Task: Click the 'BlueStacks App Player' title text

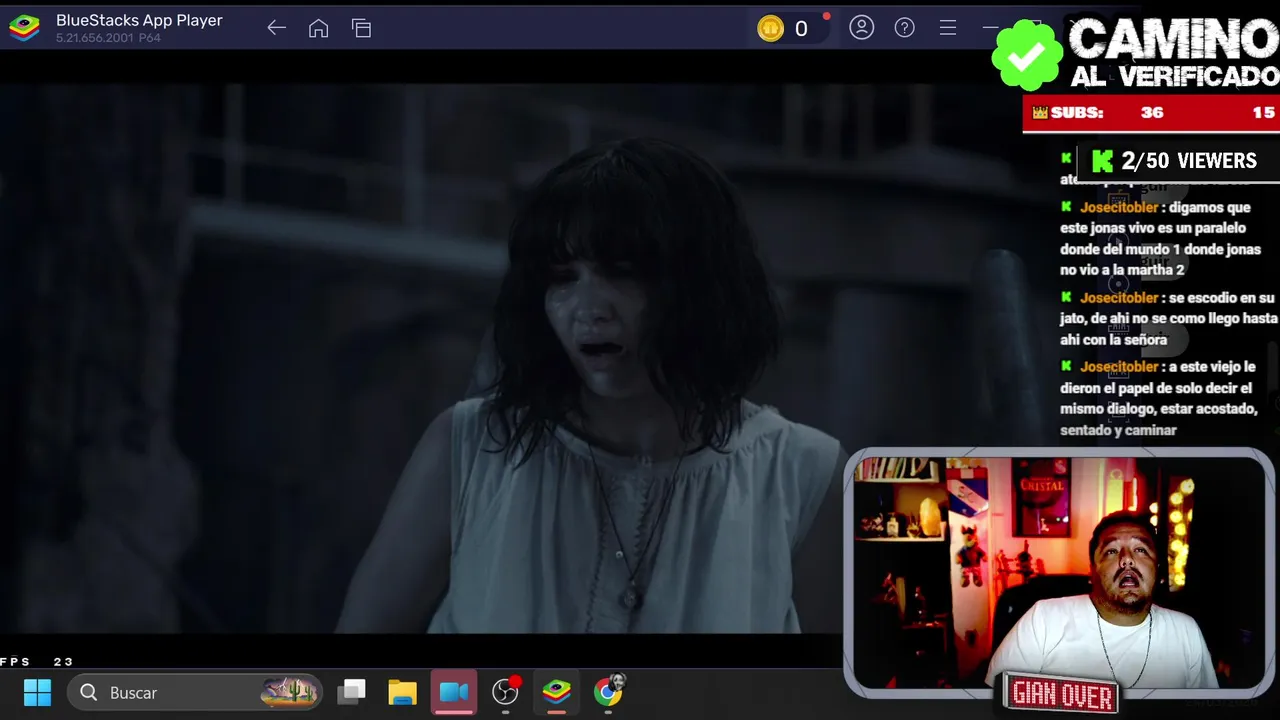Action: pos(139,20)
